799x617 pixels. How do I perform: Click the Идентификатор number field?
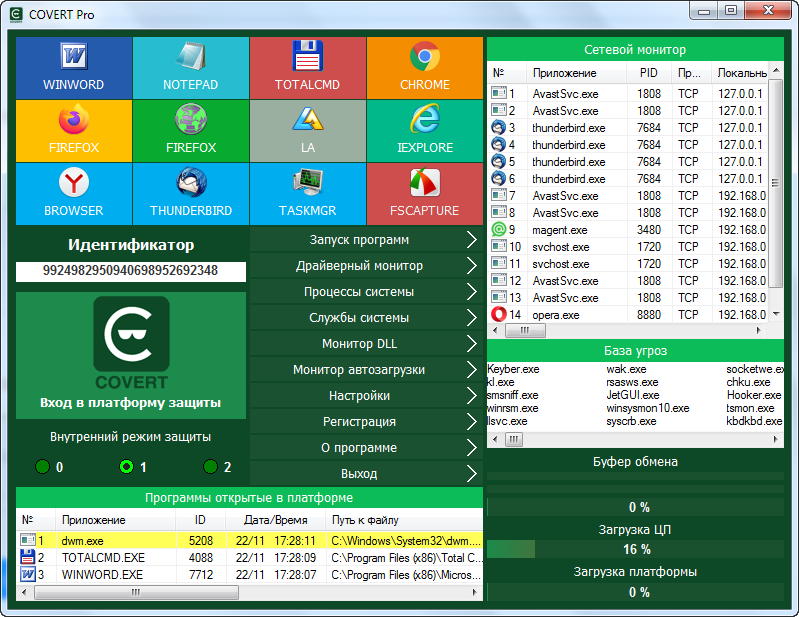(x=131, y=271)
